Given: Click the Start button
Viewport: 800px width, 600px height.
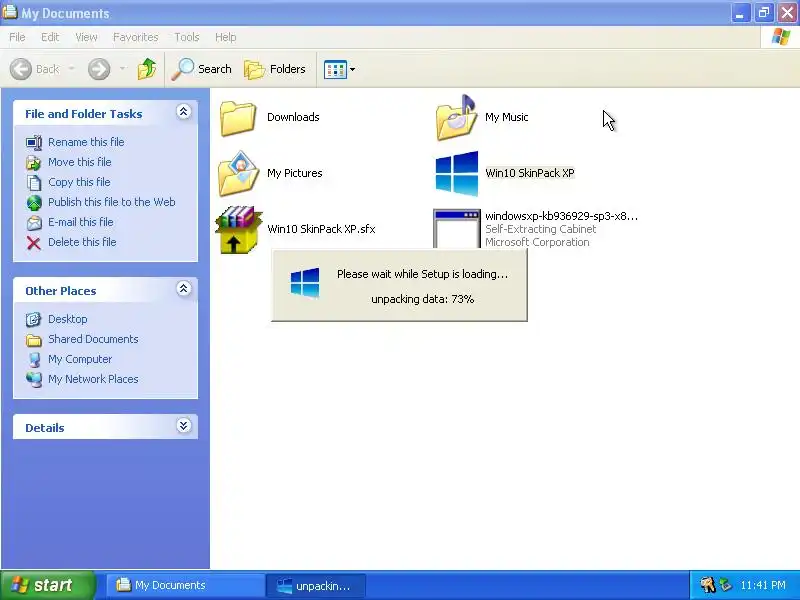Looking at the screenshot, I should 48,585.
